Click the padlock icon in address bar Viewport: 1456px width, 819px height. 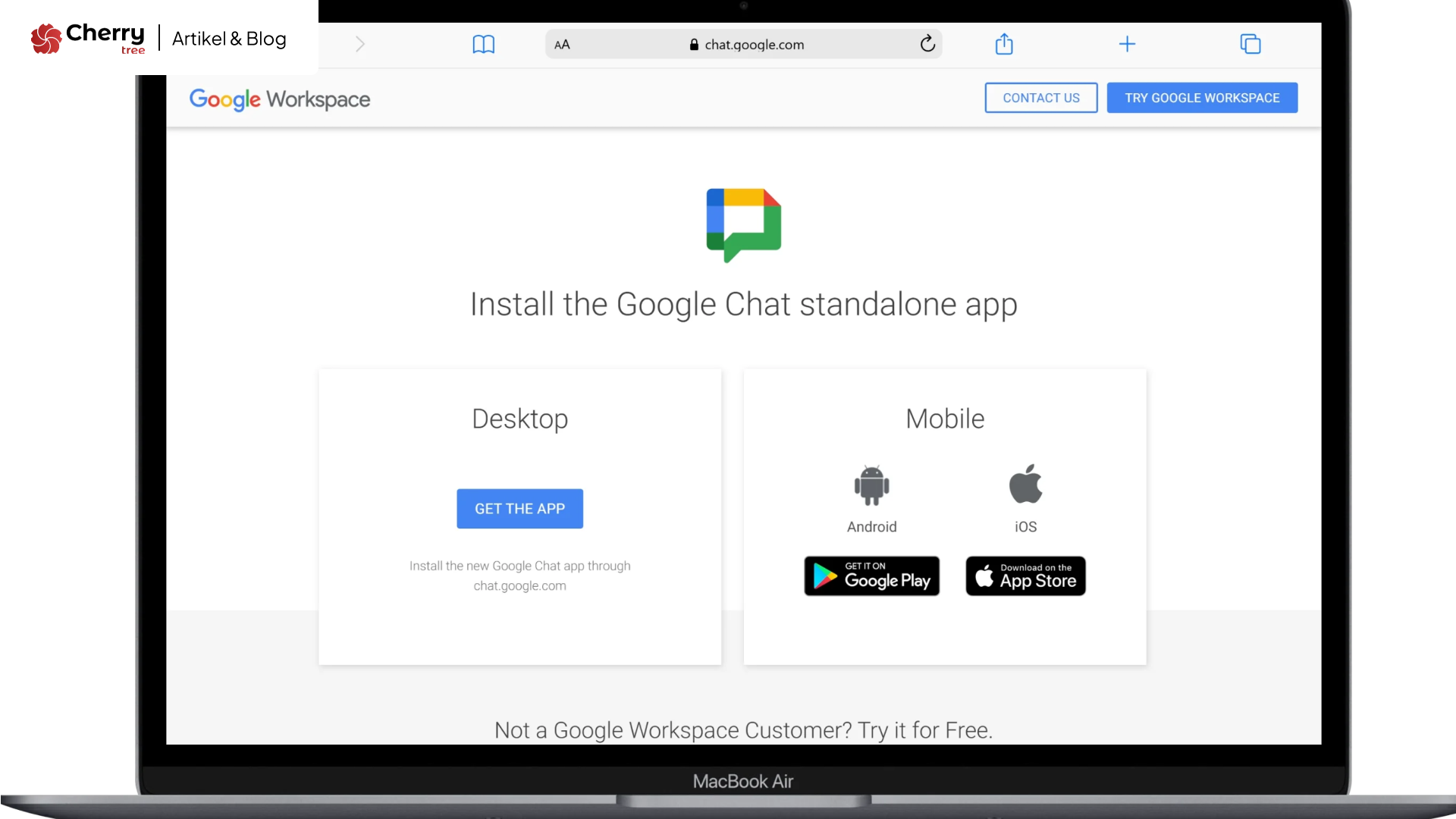point(694,45)
